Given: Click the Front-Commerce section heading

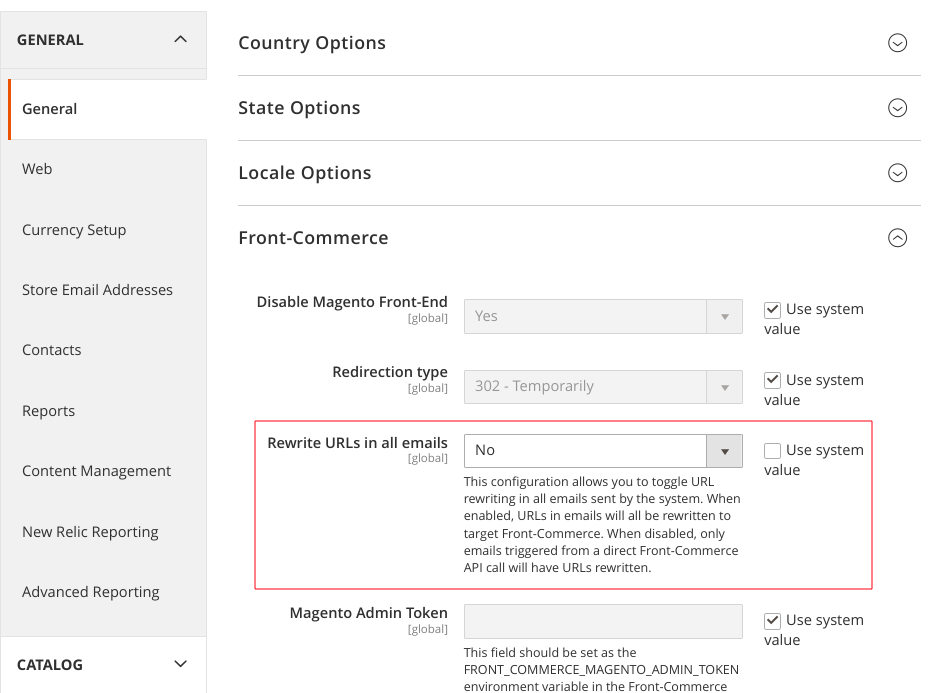Looking at the screenshot, I should (313, 238).
